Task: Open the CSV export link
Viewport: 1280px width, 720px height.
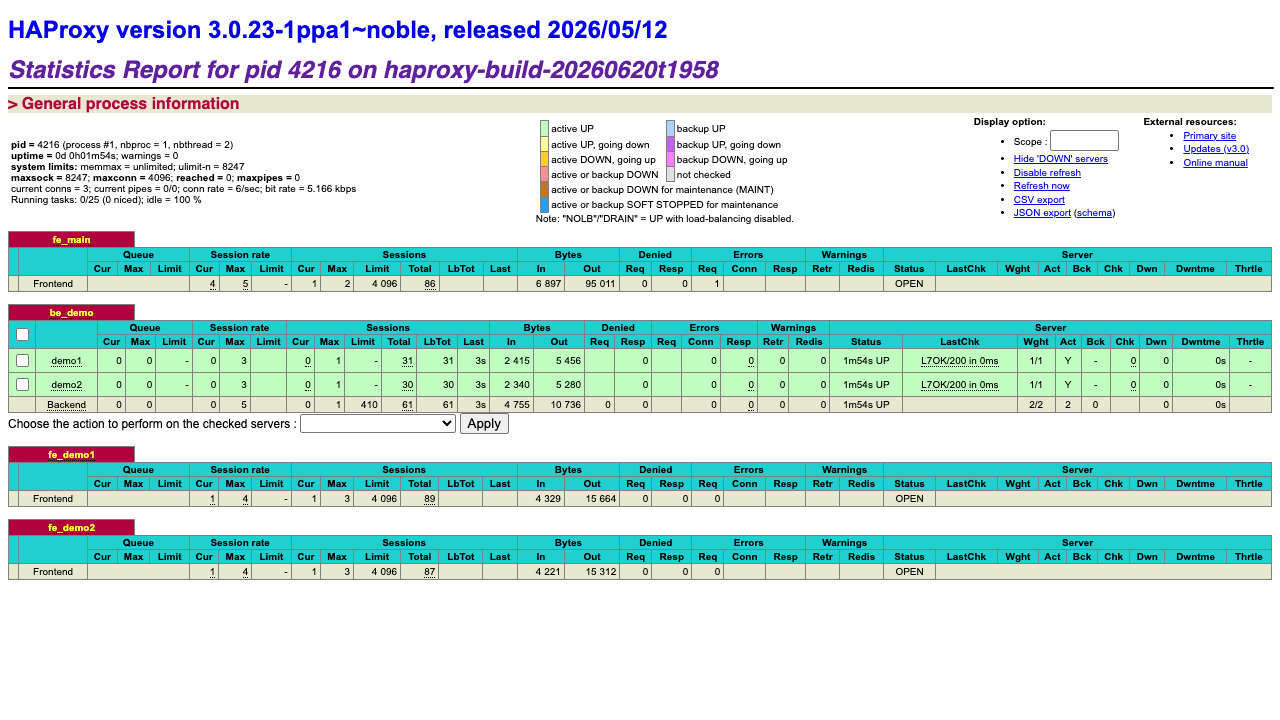Action: click(x=1039, y=200)
